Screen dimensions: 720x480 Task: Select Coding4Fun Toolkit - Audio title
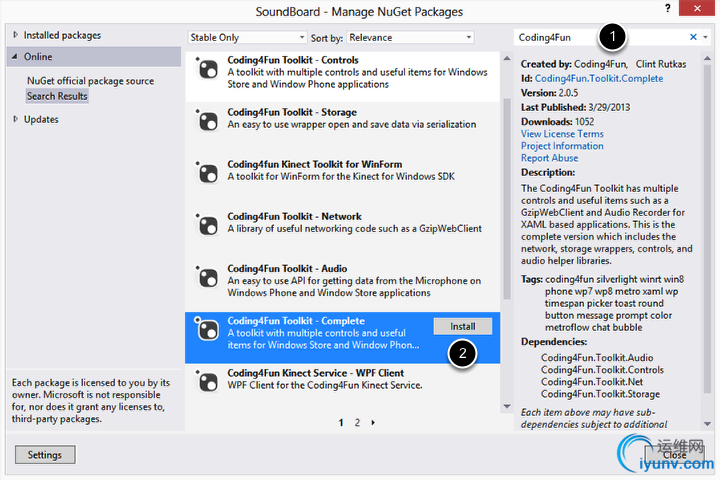pyautogui.click(x=287, y=269)
